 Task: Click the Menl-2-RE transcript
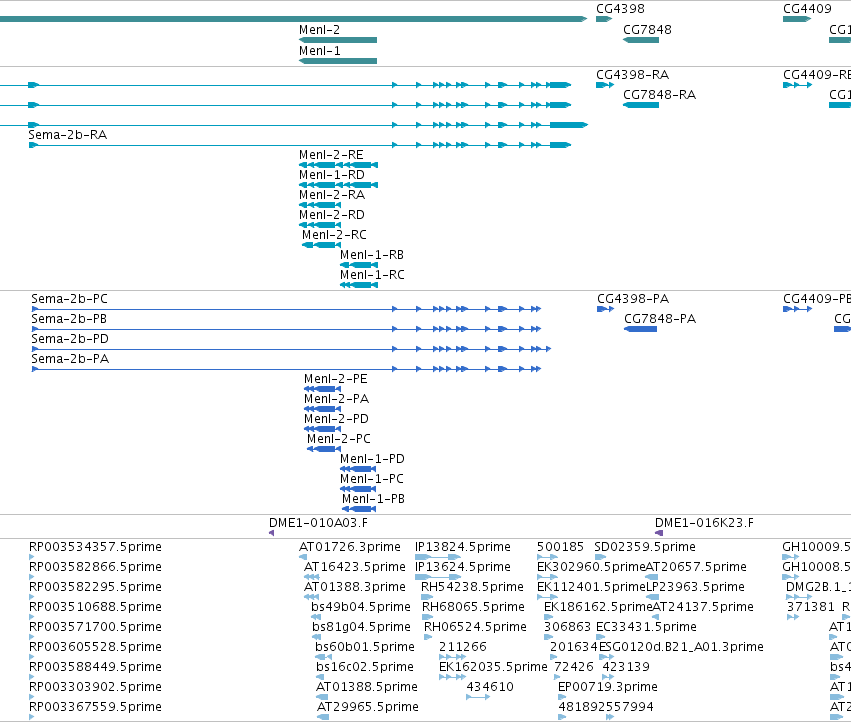[338, 165]
